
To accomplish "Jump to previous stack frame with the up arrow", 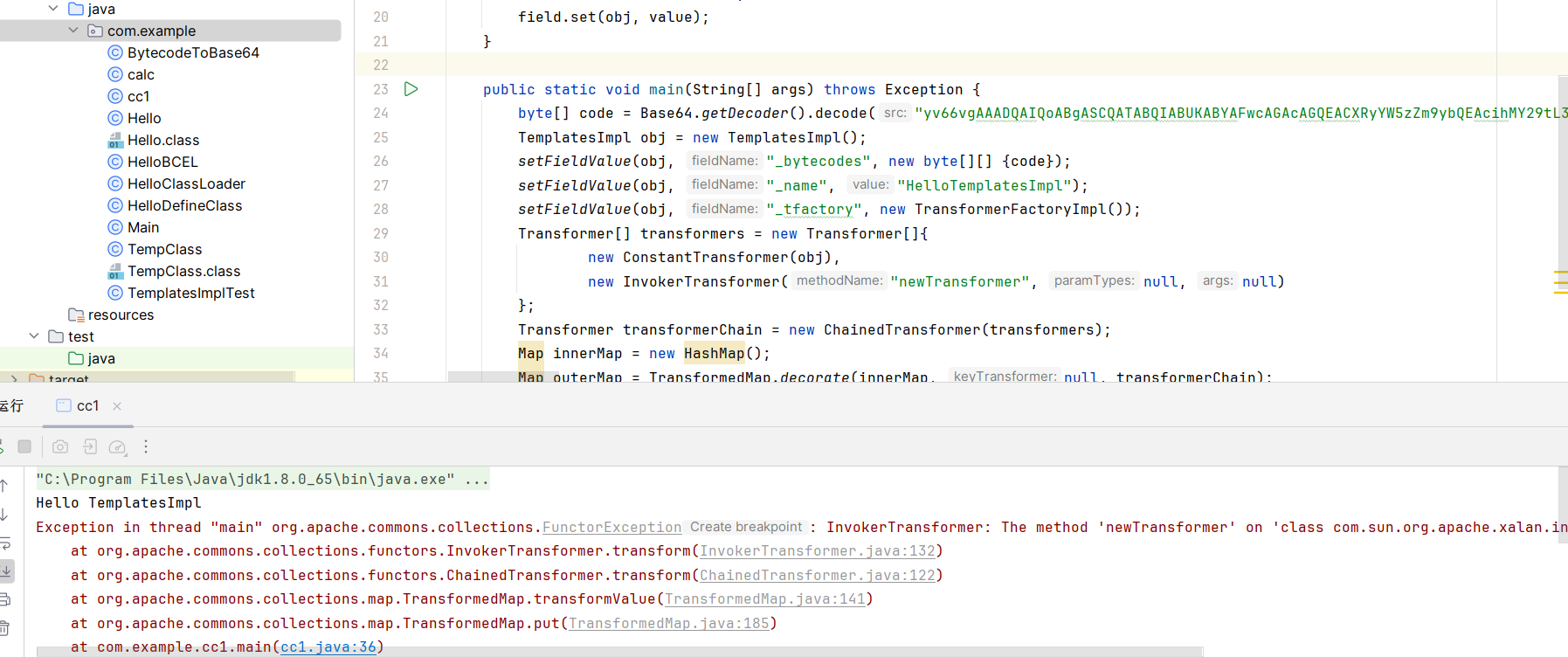I will point(4,486).
